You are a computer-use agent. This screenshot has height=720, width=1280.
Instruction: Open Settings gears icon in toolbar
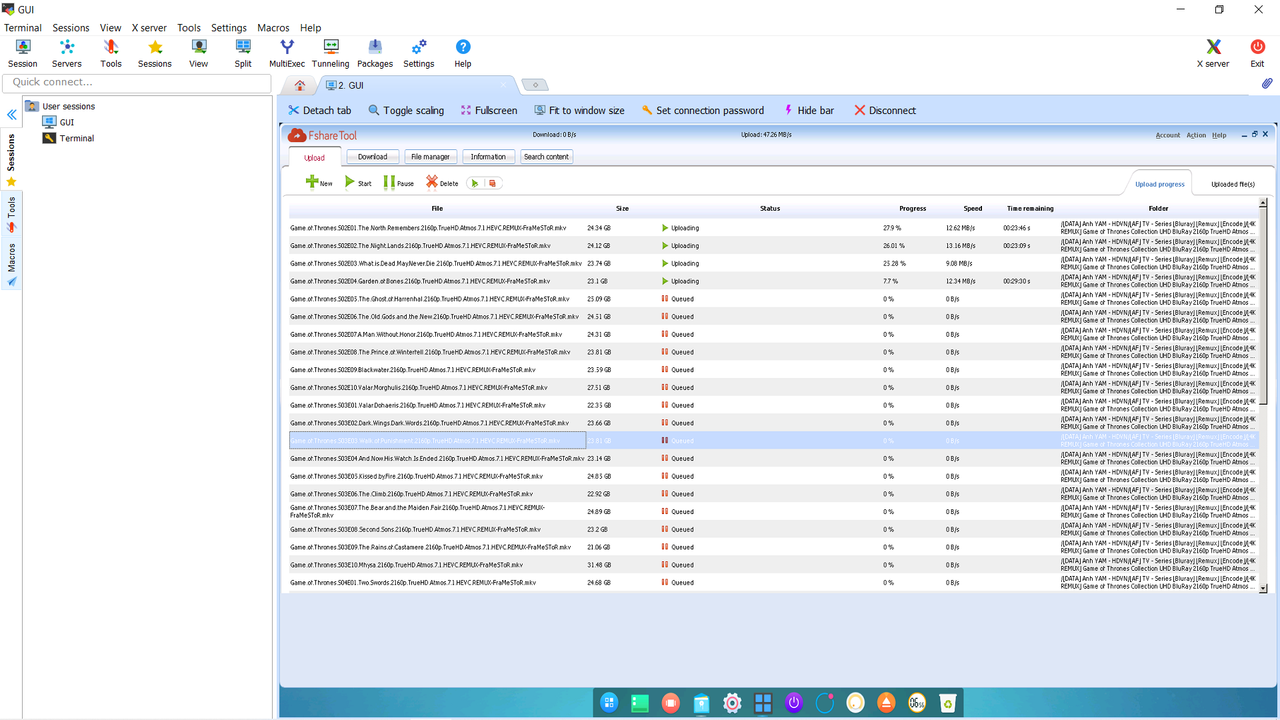point(419,54)
